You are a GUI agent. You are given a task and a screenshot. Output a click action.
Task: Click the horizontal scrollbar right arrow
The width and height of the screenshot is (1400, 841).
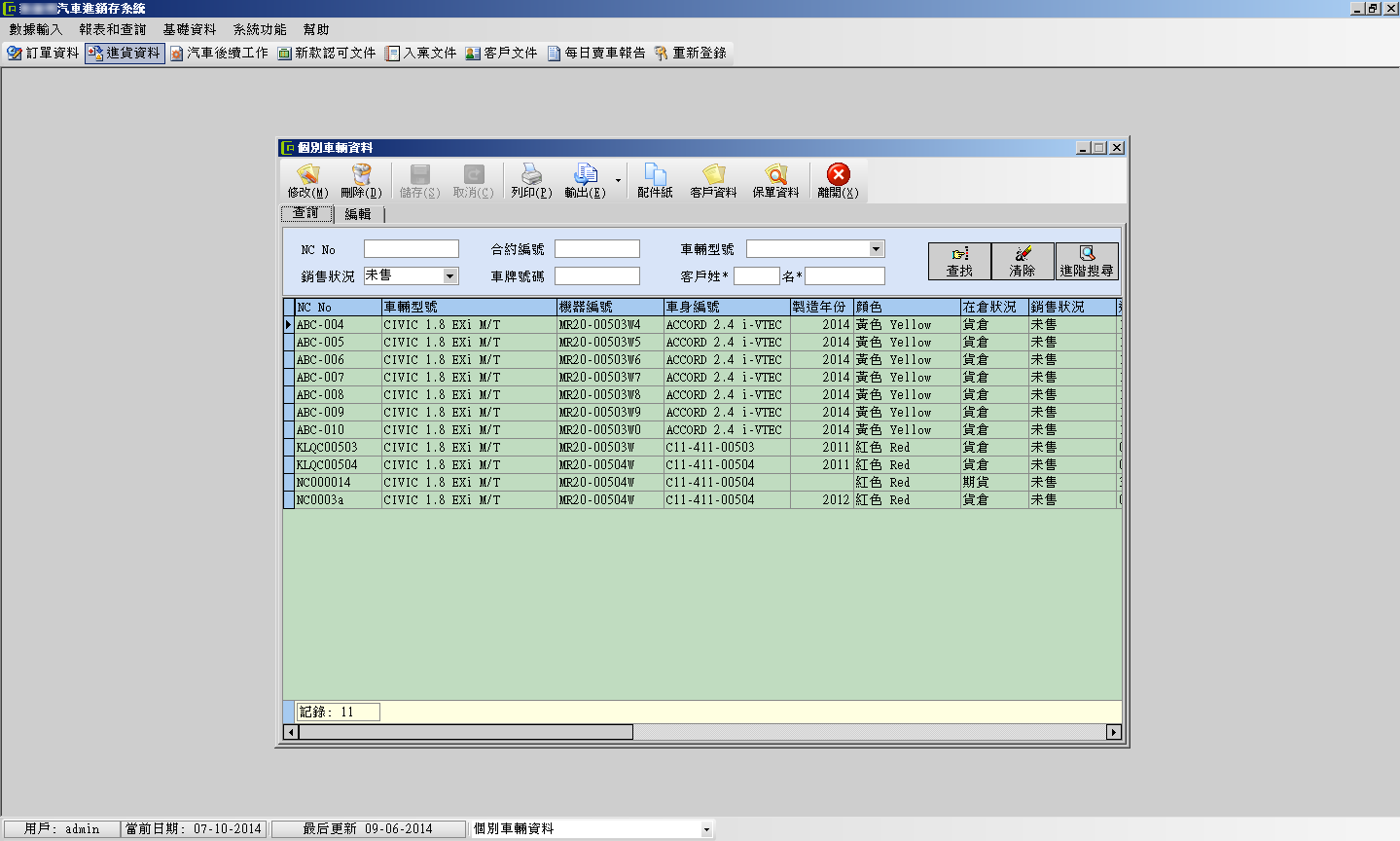[1113, 732]
